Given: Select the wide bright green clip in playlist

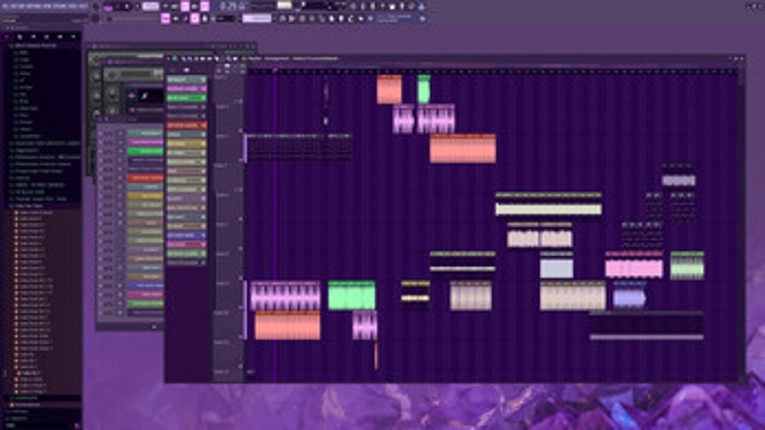Looking at the screenshot, I should [x=352, y=295].
